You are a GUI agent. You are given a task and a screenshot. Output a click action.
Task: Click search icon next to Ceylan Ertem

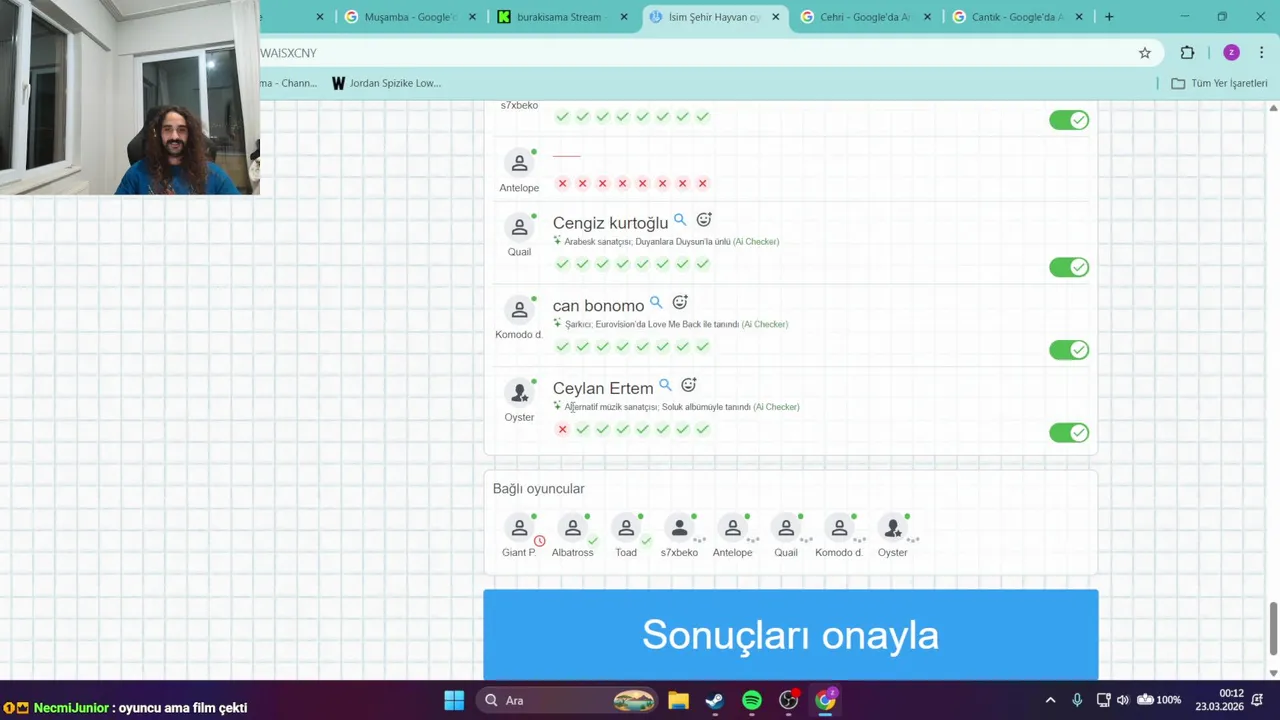[x=665, y=385]
